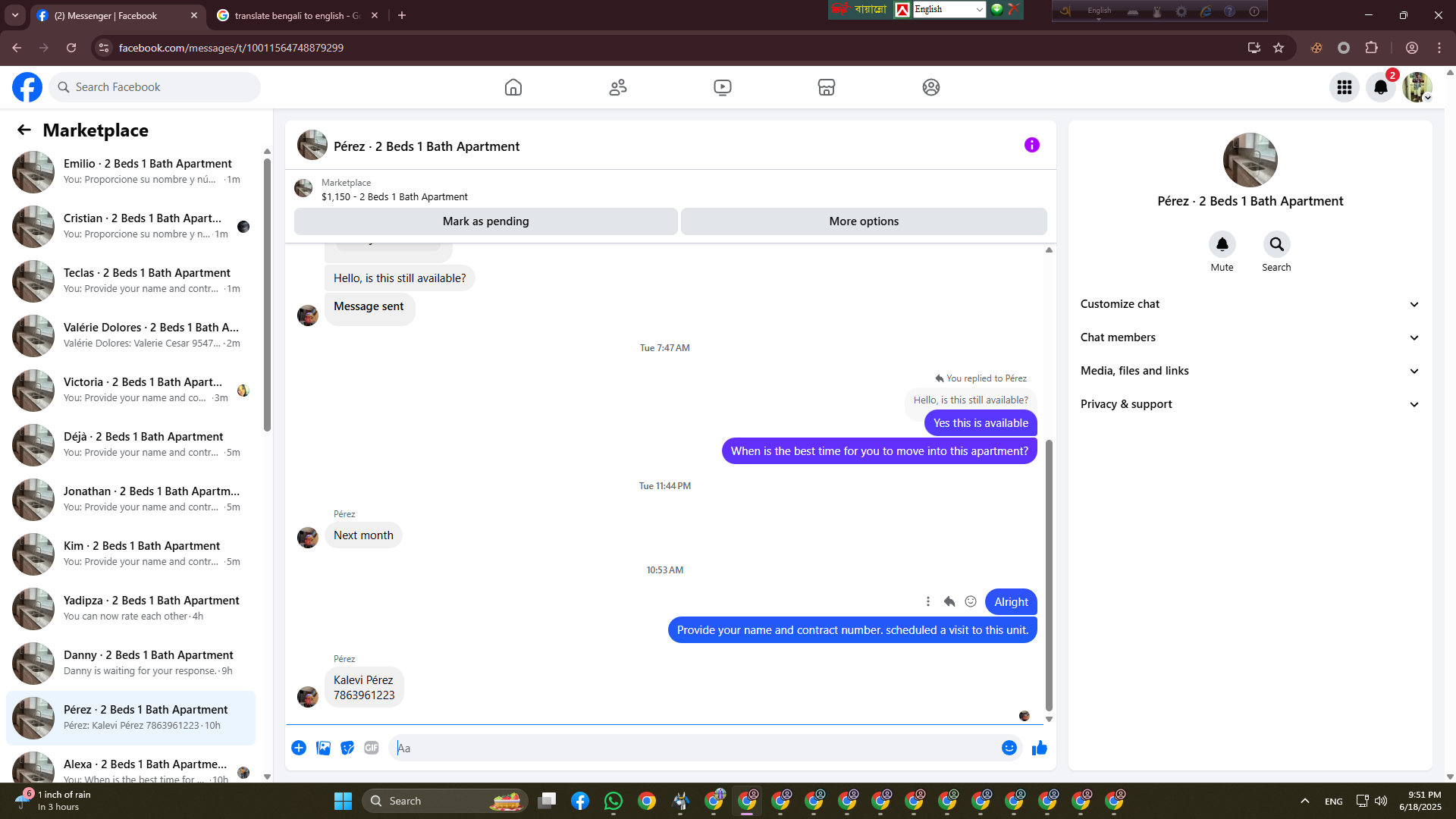Open more actions plus icon in composer
The width and height of the screenshot is (1456, 819).
tap(299, 748)
